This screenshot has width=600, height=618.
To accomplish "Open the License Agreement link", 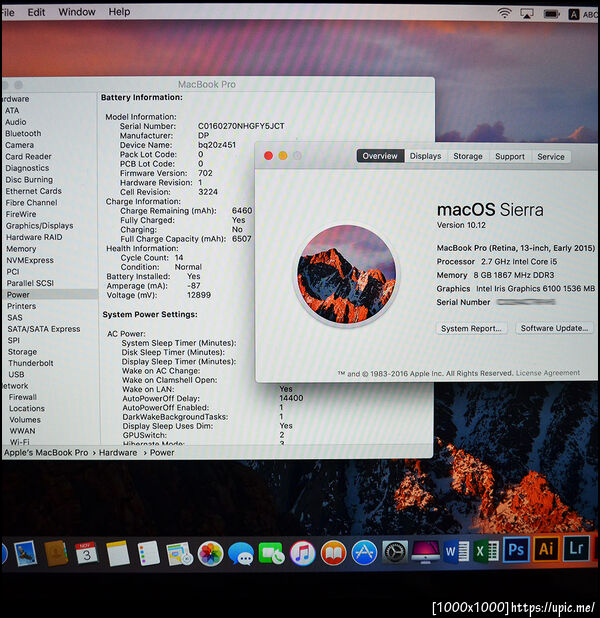I will coord(548,372).
